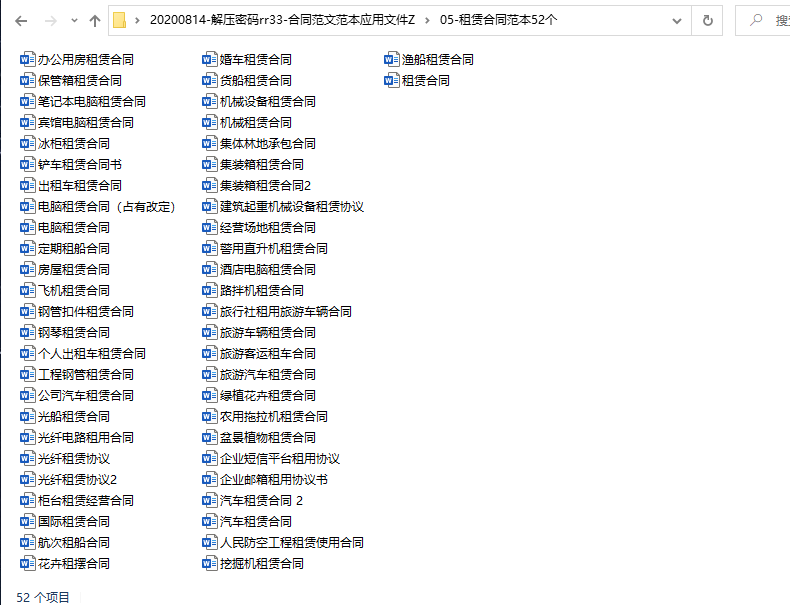Select file name 航次租船合同
This screenshot has width=790, height=605.
point(74,543)
